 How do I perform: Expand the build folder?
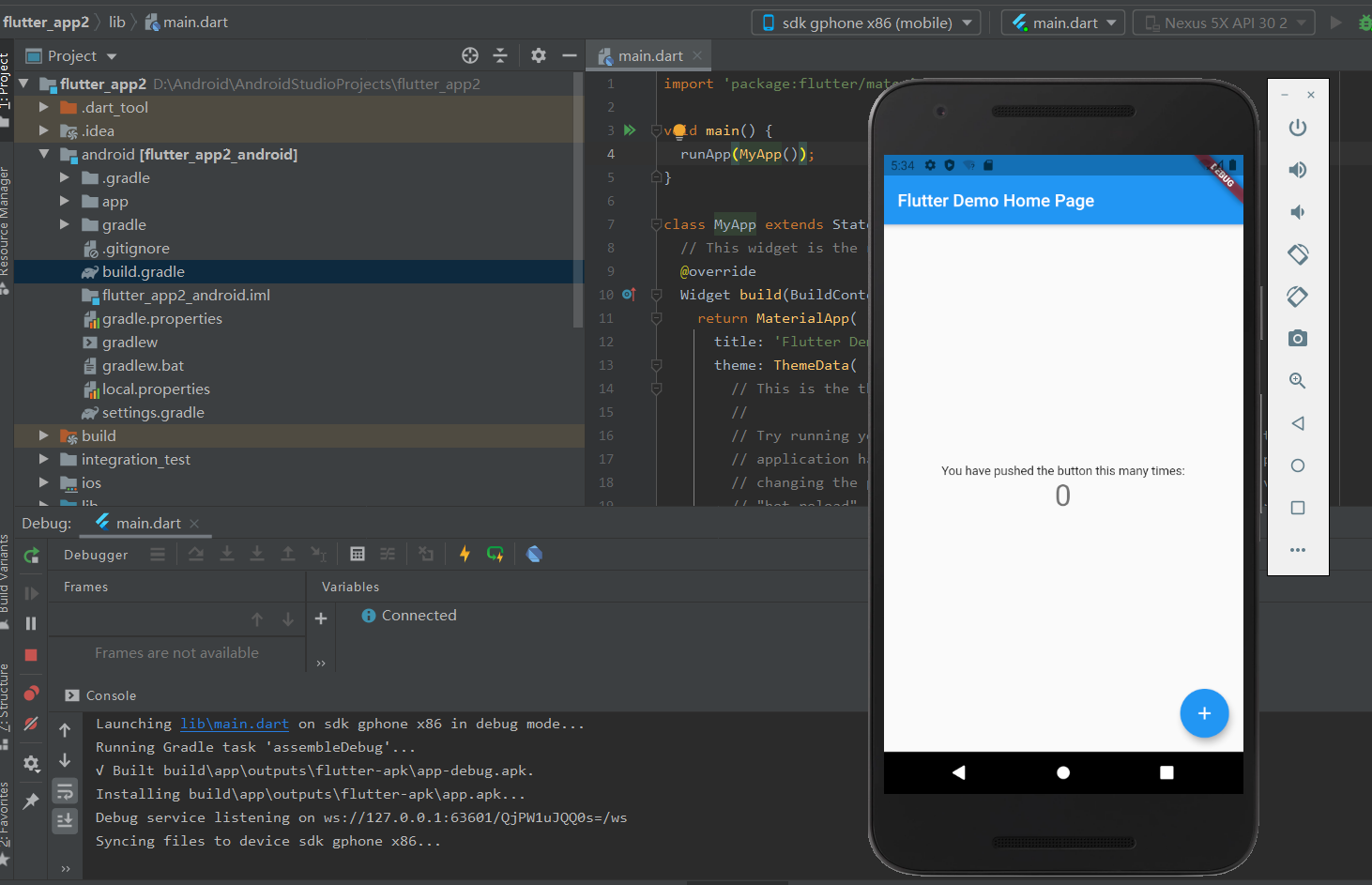tap(44, 435)
